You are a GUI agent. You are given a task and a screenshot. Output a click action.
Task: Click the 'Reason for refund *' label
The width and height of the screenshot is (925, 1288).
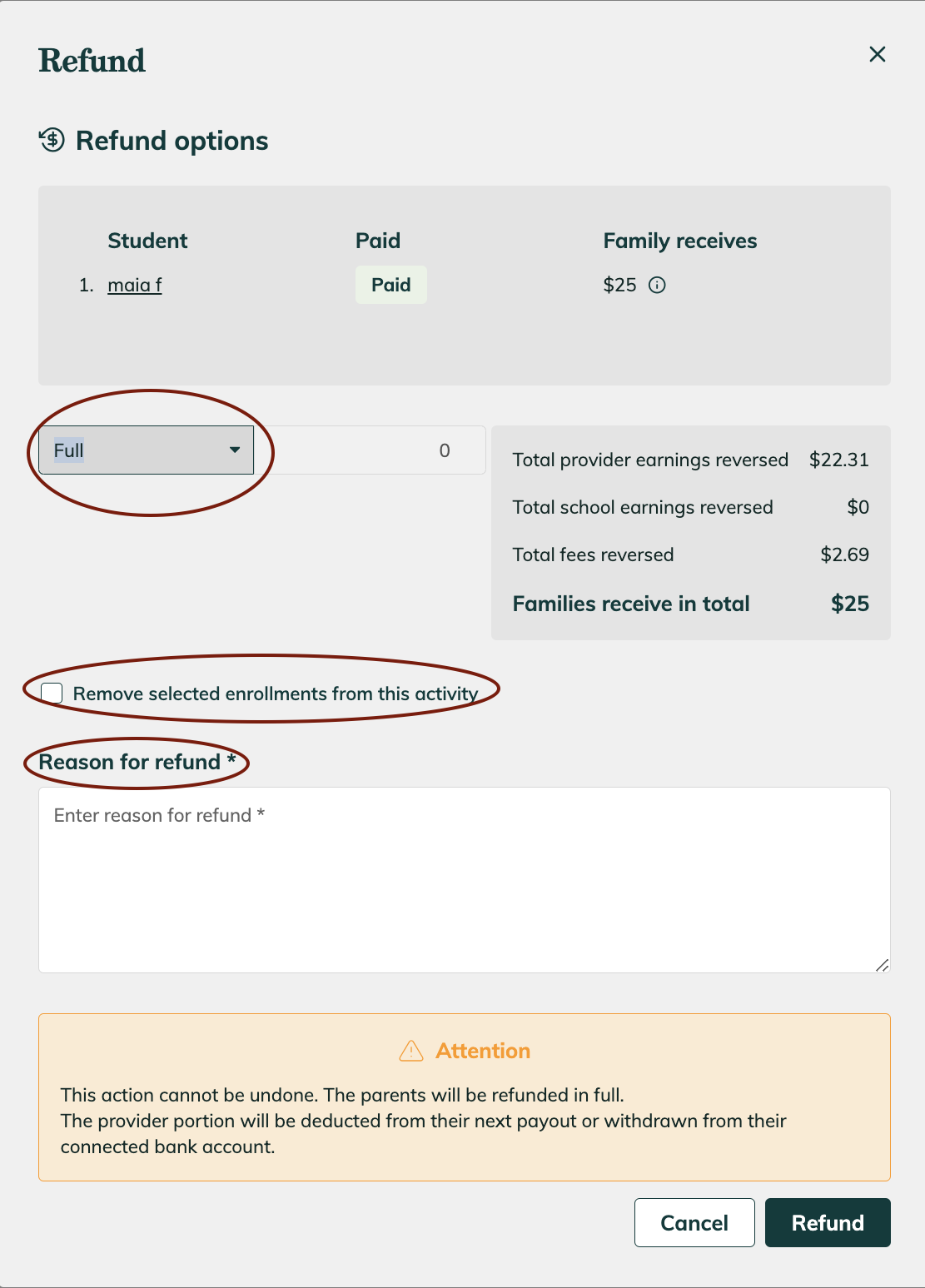tap(137, 762)
